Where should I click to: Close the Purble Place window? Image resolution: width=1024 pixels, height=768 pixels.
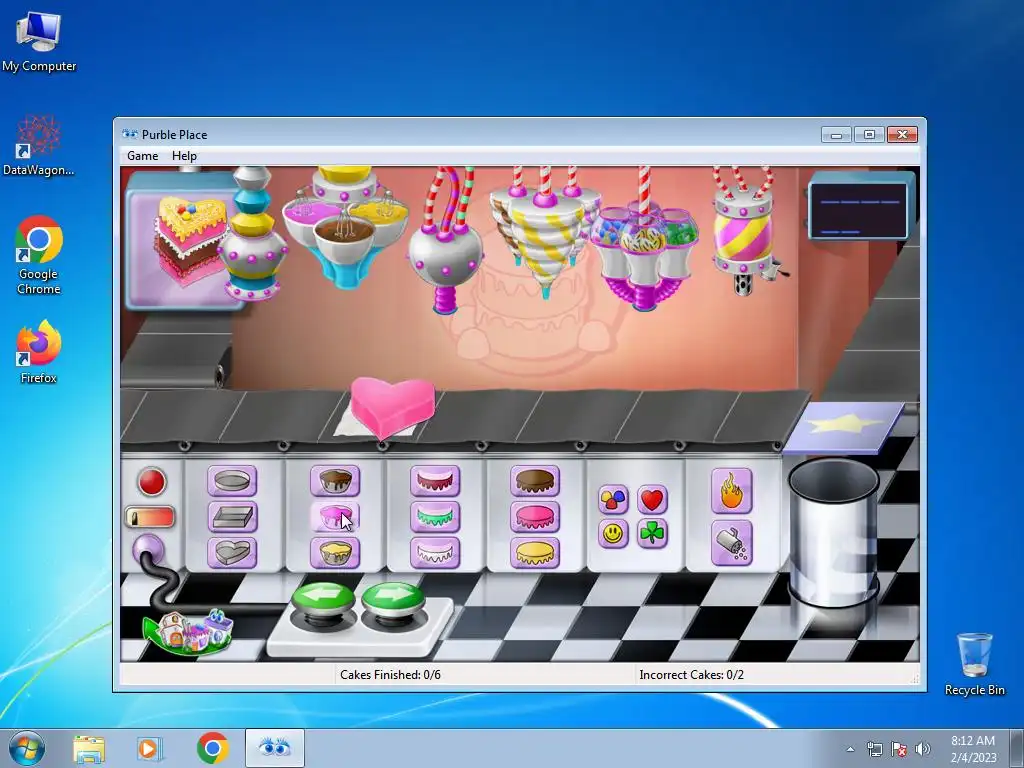click(x=902, y=135)
